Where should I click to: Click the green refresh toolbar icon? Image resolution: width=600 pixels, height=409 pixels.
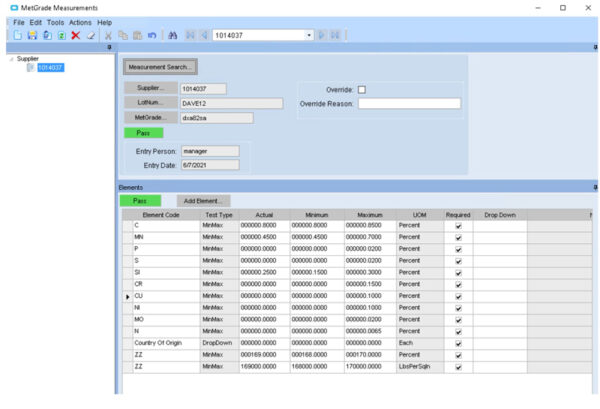(x=60, y=35)
